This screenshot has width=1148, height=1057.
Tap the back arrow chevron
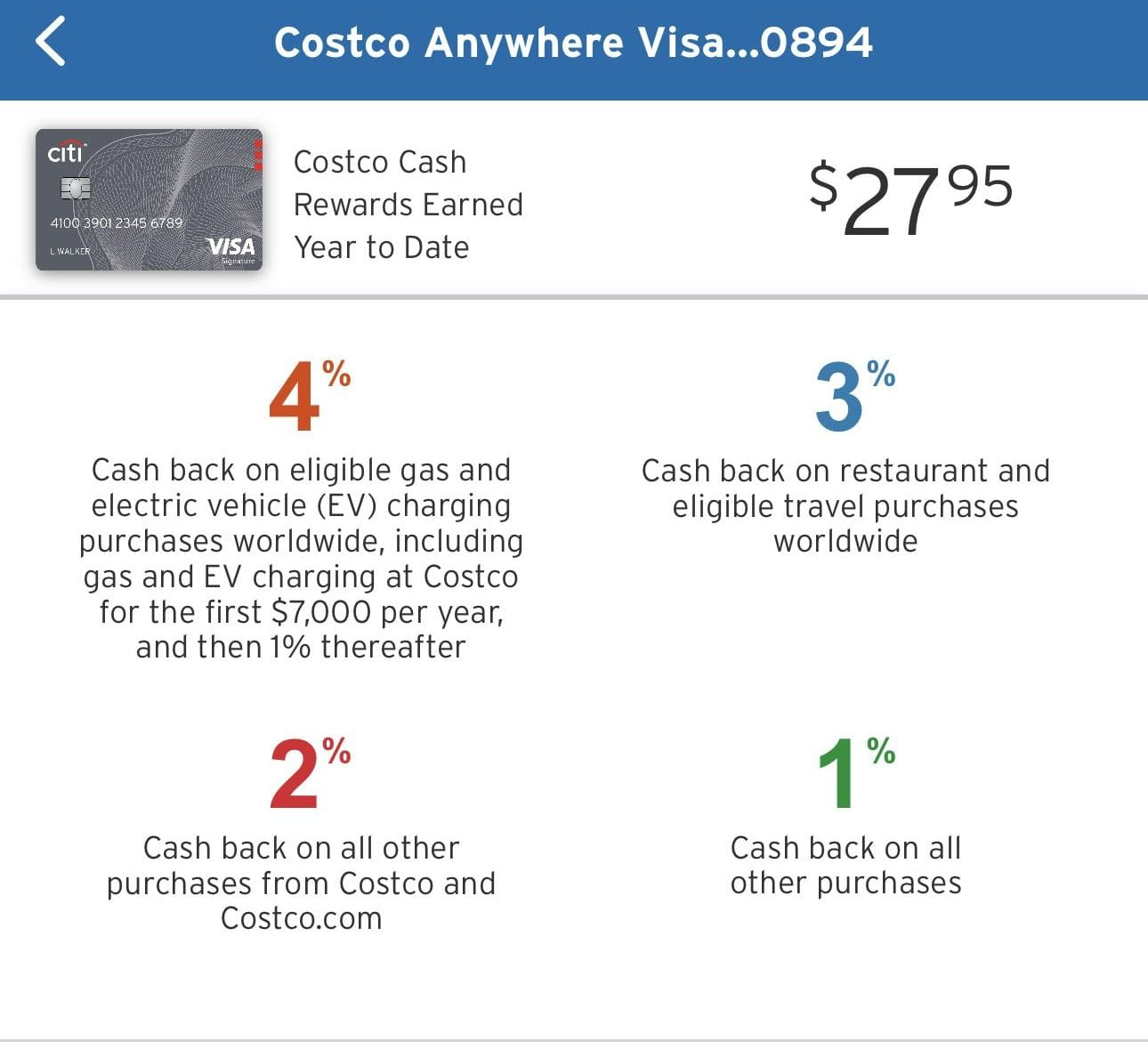(51, 41)
